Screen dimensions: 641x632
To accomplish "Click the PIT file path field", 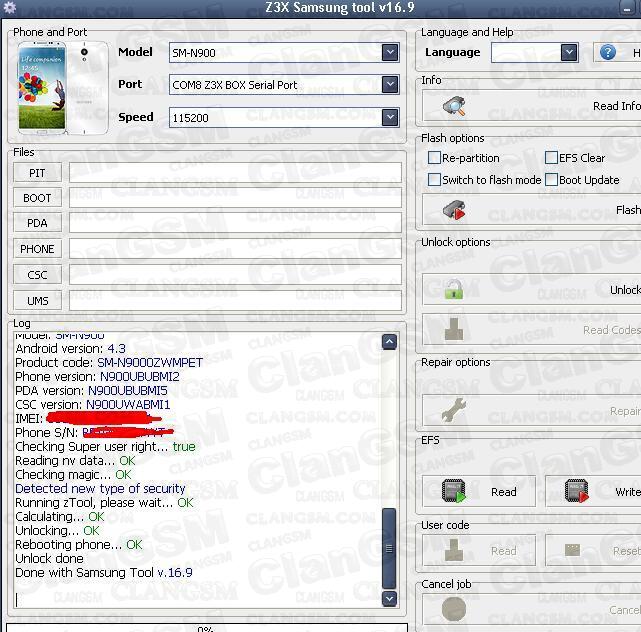I will tap(235, 173).
